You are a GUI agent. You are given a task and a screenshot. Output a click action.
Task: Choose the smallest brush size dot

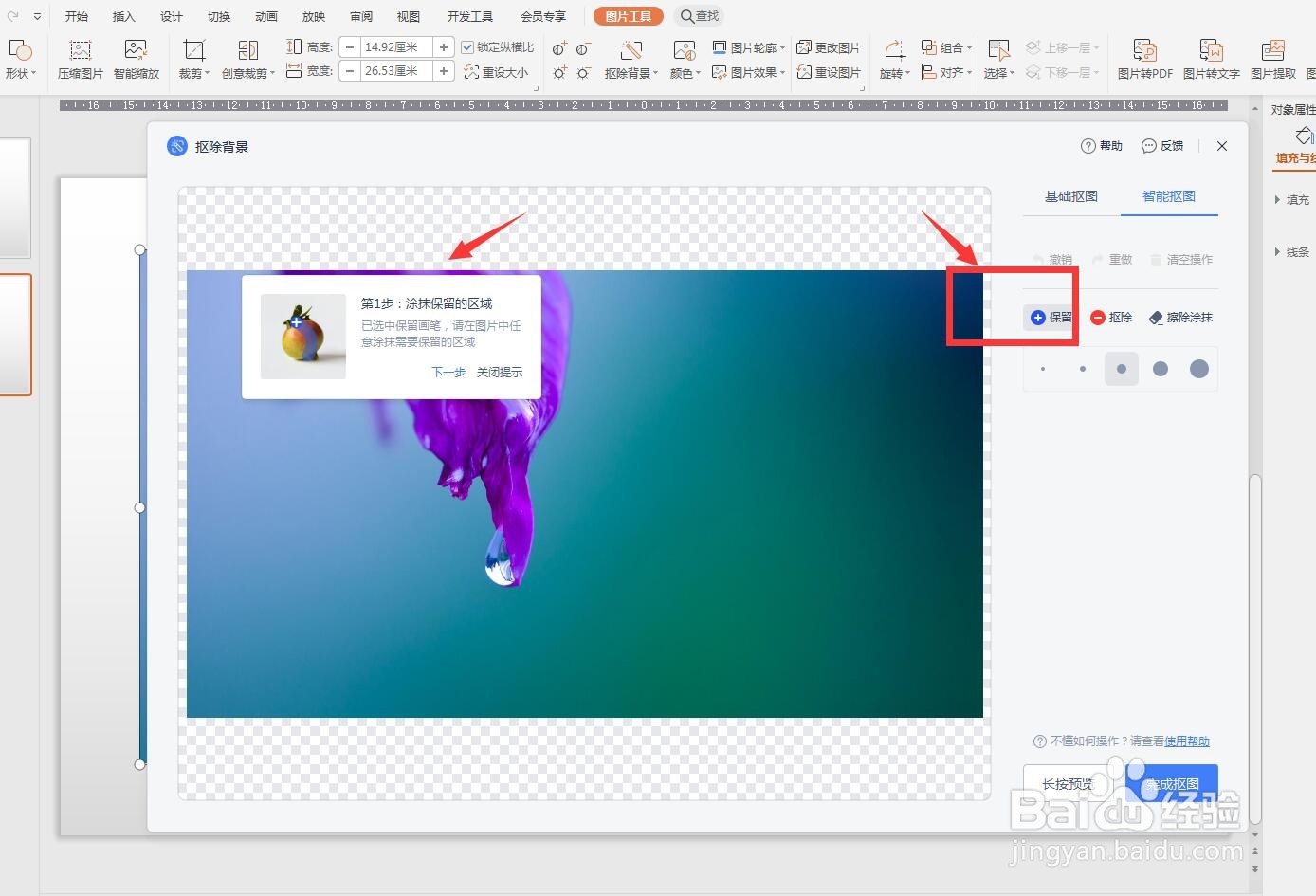[x=1043, y=369]
